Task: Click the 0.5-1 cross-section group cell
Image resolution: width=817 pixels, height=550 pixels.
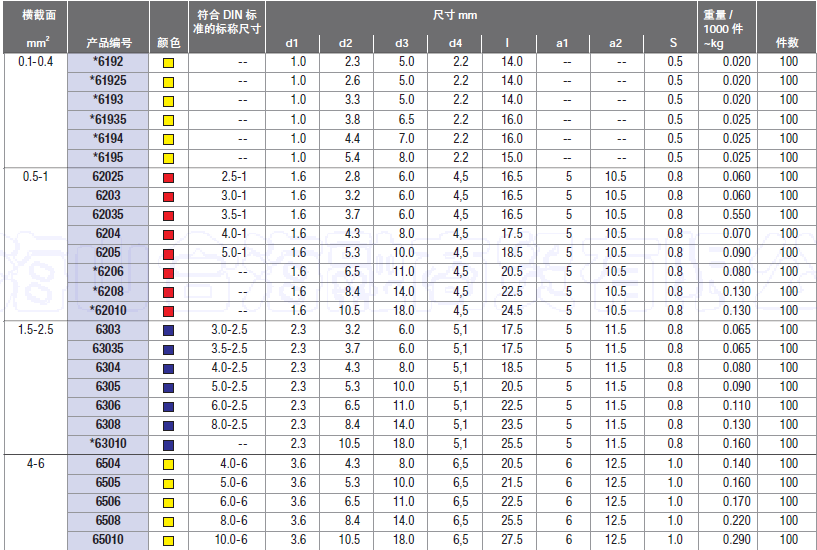Action: click(36, 177)
